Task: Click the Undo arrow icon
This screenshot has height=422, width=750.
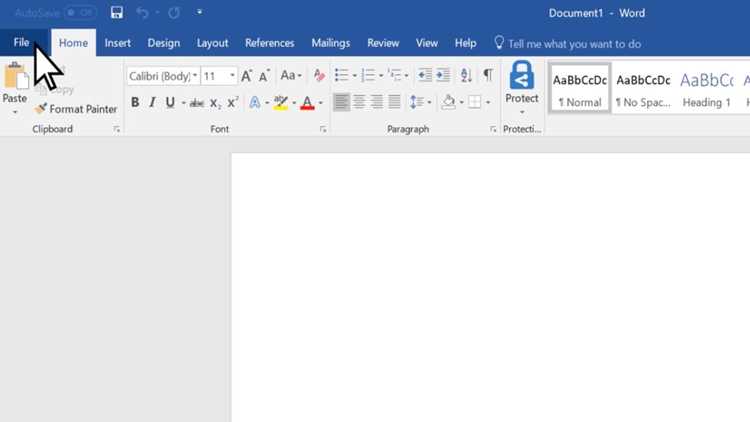Action: click(142, 12)
